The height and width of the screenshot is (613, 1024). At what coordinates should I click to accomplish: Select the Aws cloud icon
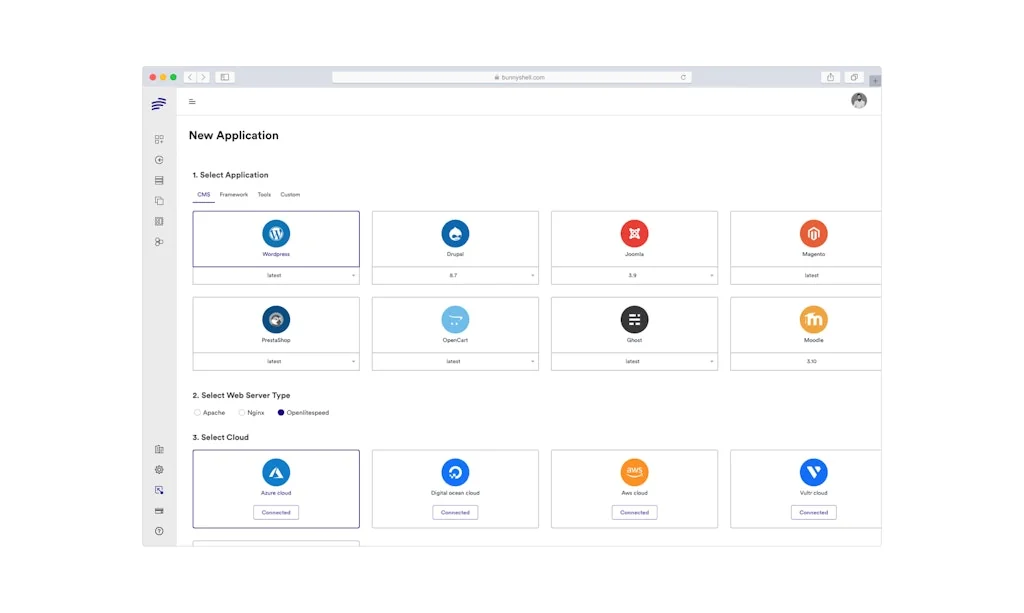[634, 472]
